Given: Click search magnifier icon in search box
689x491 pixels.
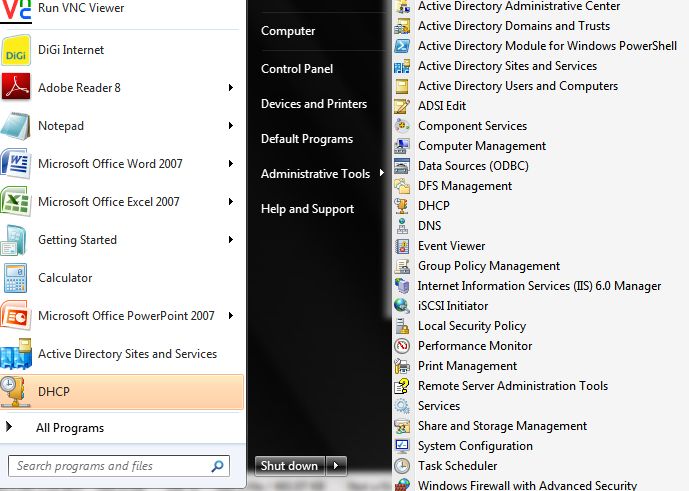Looking at the screenshot, I should point(218,466).
